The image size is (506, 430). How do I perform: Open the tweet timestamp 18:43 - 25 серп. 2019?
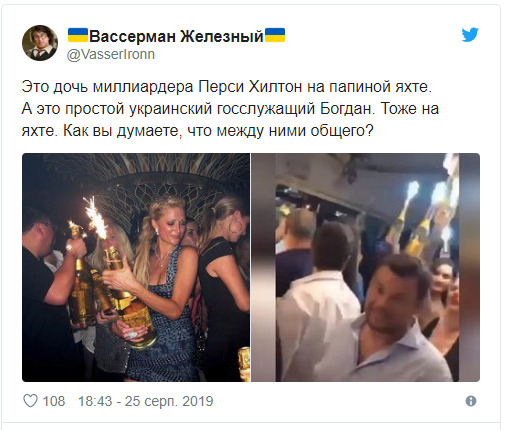[145, 401]
